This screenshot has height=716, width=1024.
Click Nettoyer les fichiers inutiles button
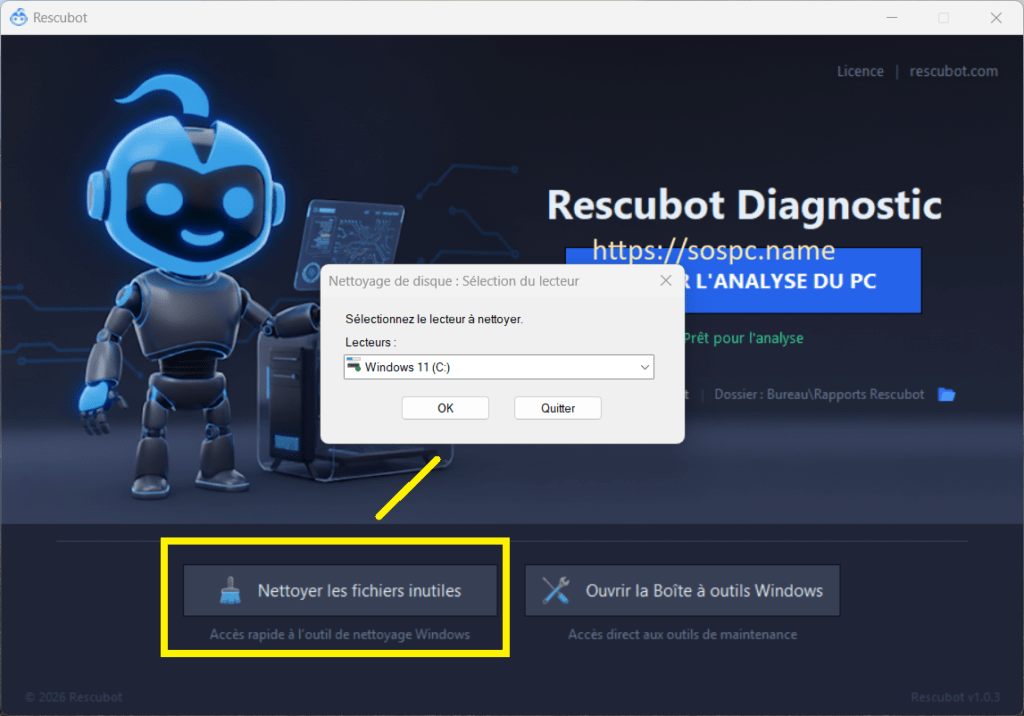tap(340, 591)
